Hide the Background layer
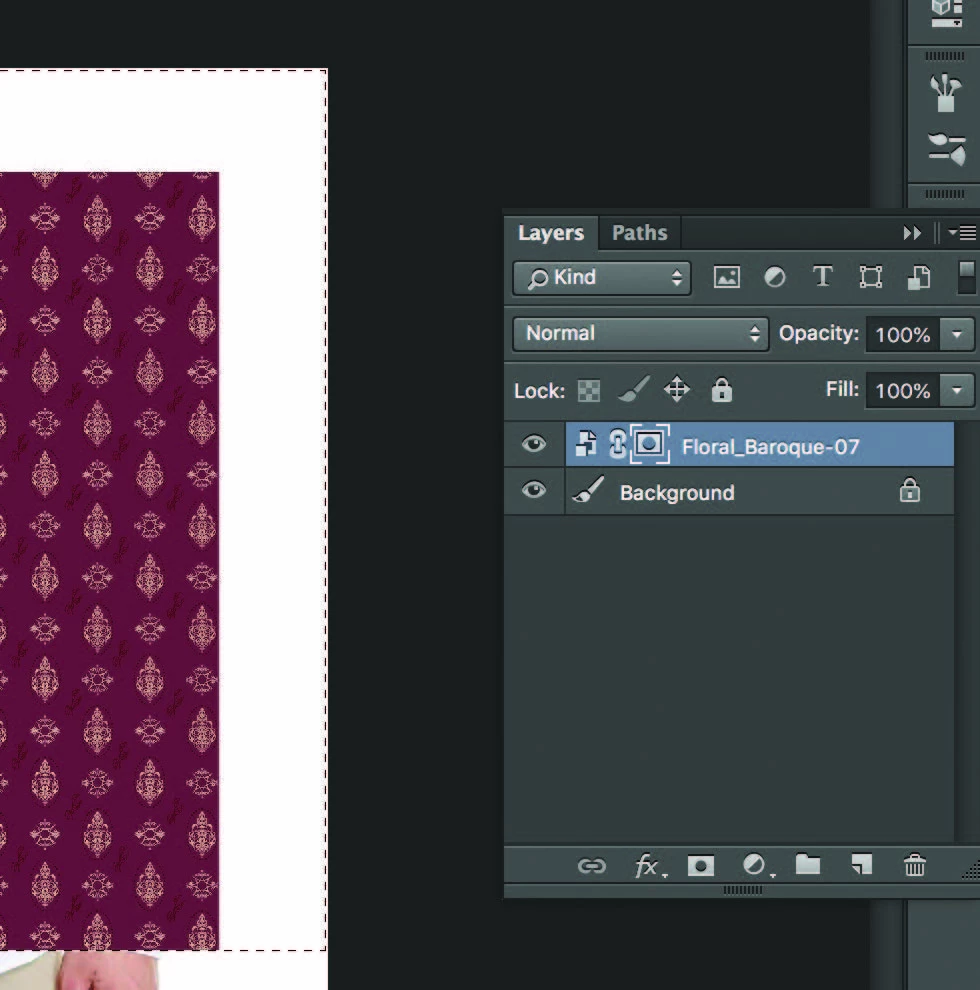Viewport: 980px width, 990px height. [534, 490]
